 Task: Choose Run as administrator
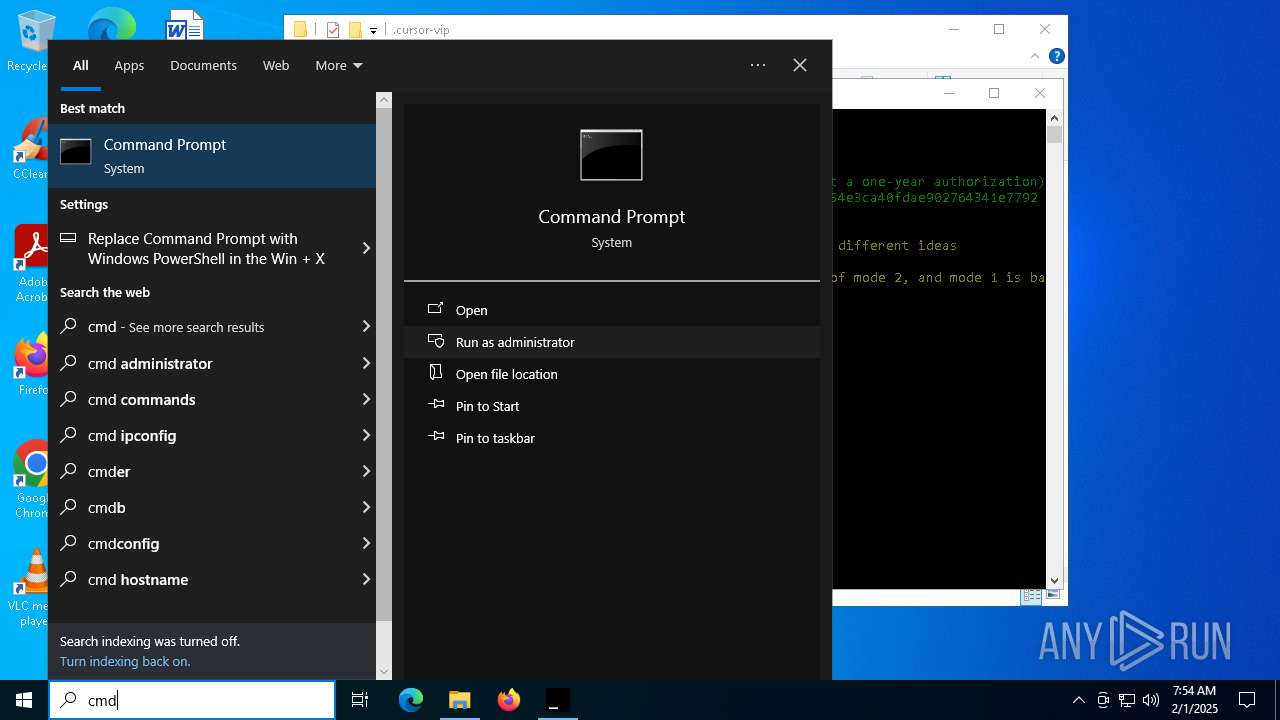[x=612, y=342]
